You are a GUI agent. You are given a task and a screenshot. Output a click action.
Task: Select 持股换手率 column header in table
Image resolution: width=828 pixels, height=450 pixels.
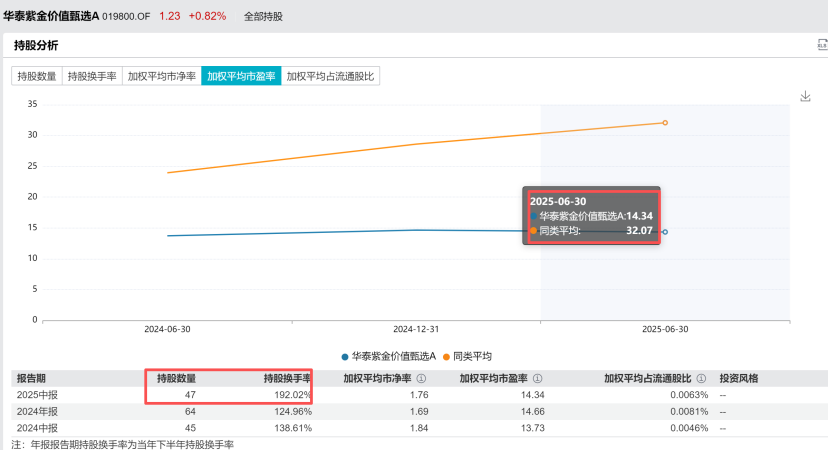click(x=287, y=378)
